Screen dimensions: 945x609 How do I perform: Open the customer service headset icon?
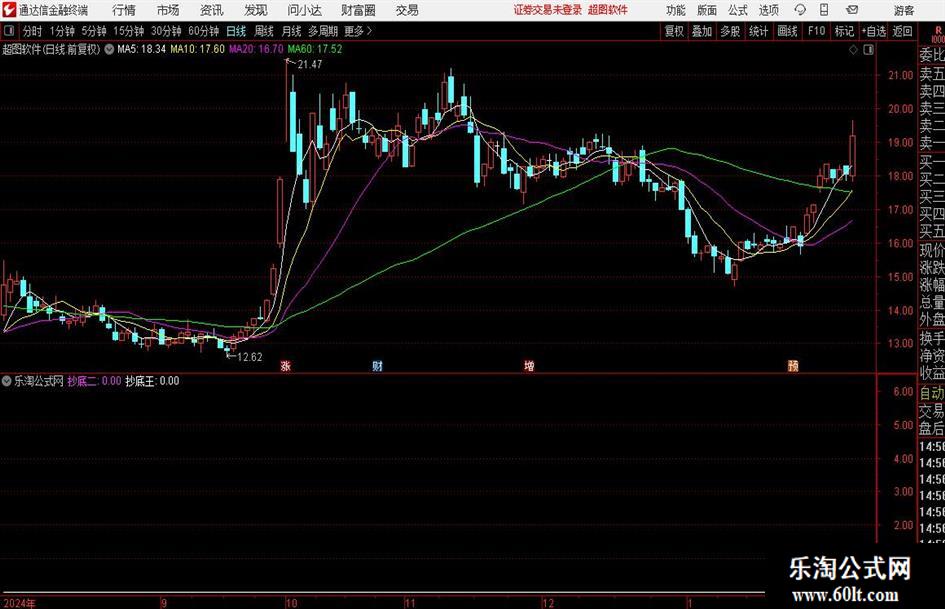800,10
